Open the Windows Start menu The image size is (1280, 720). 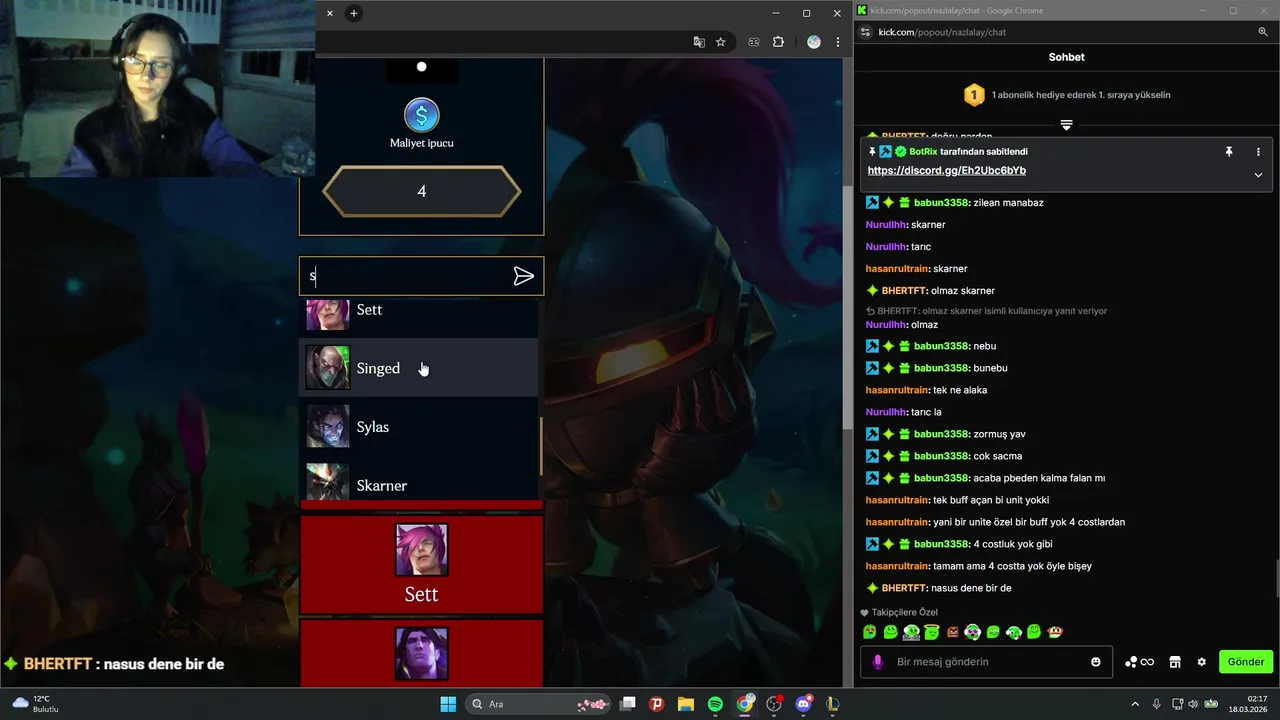click(x=448, y=704)
